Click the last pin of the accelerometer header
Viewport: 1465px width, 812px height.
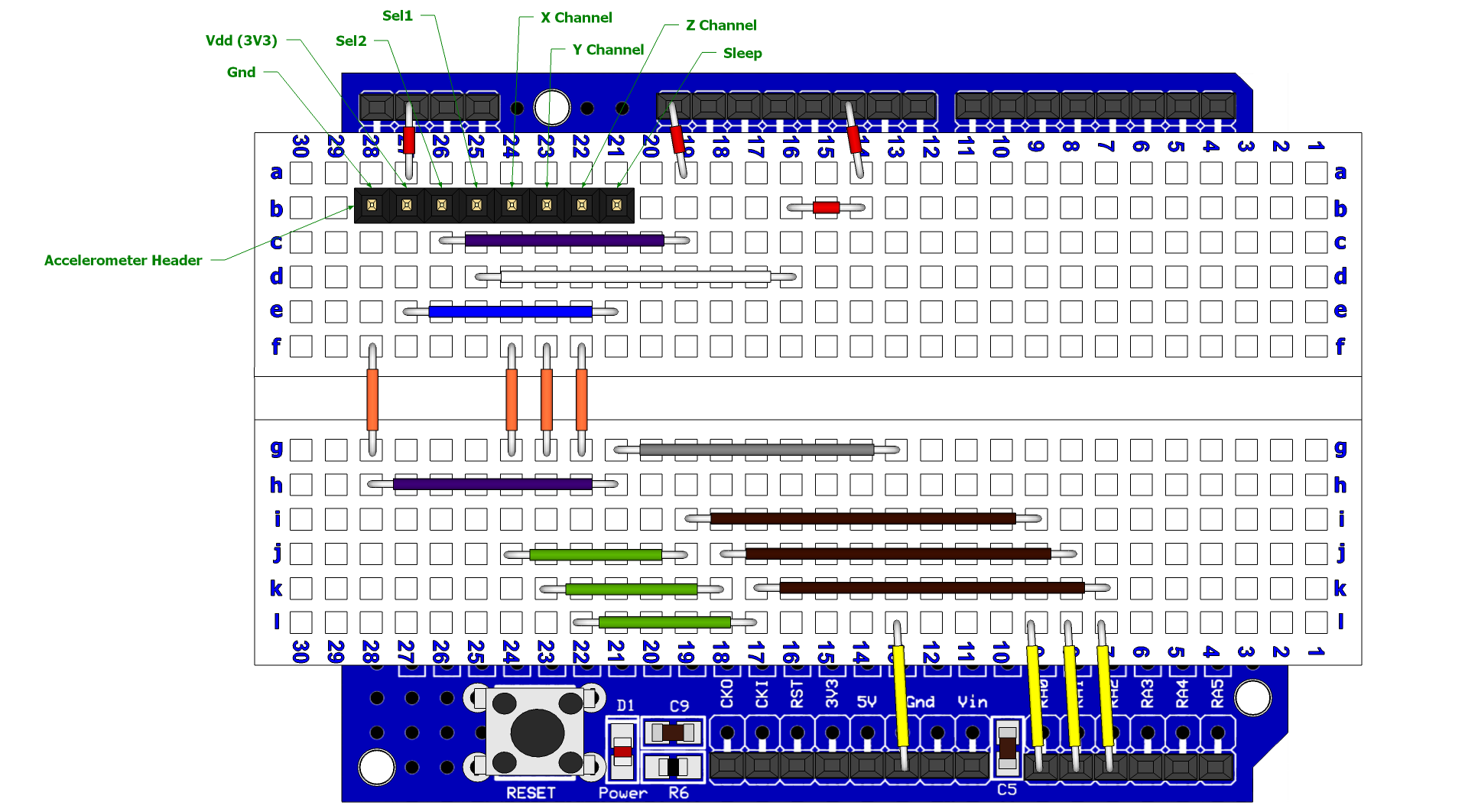(x=617, y=205)
